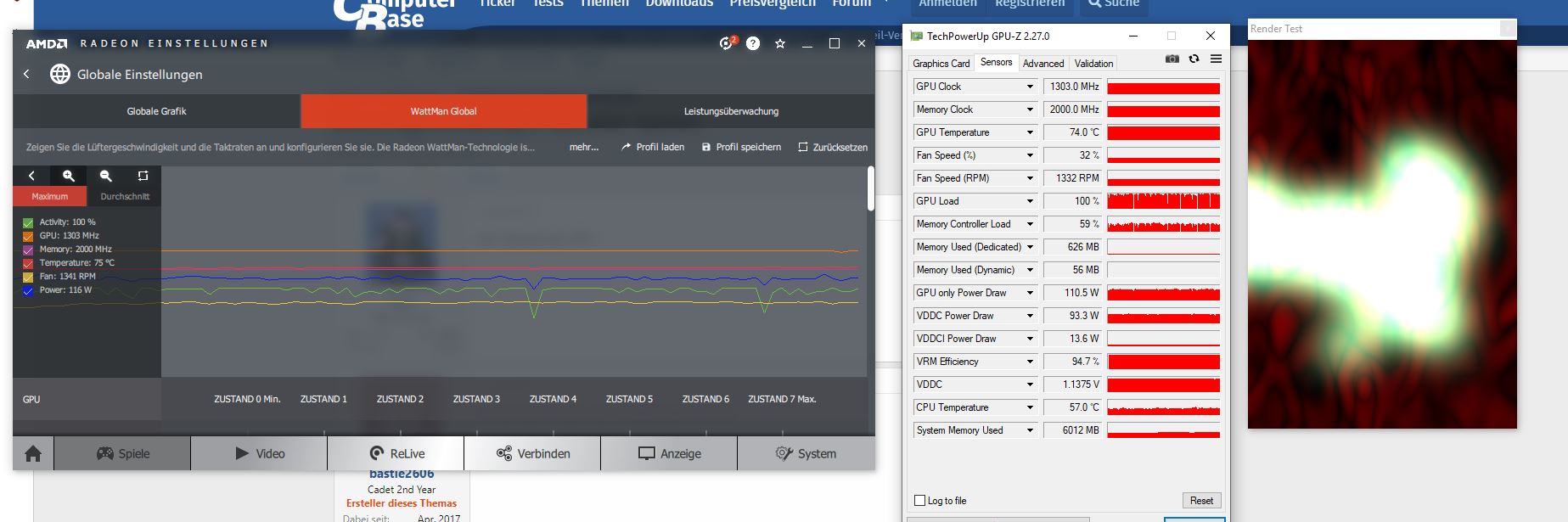The width and height of the screenshot is (1568, 522).
Task: Toggle Activity graph line checkbox
Action: 28,222
